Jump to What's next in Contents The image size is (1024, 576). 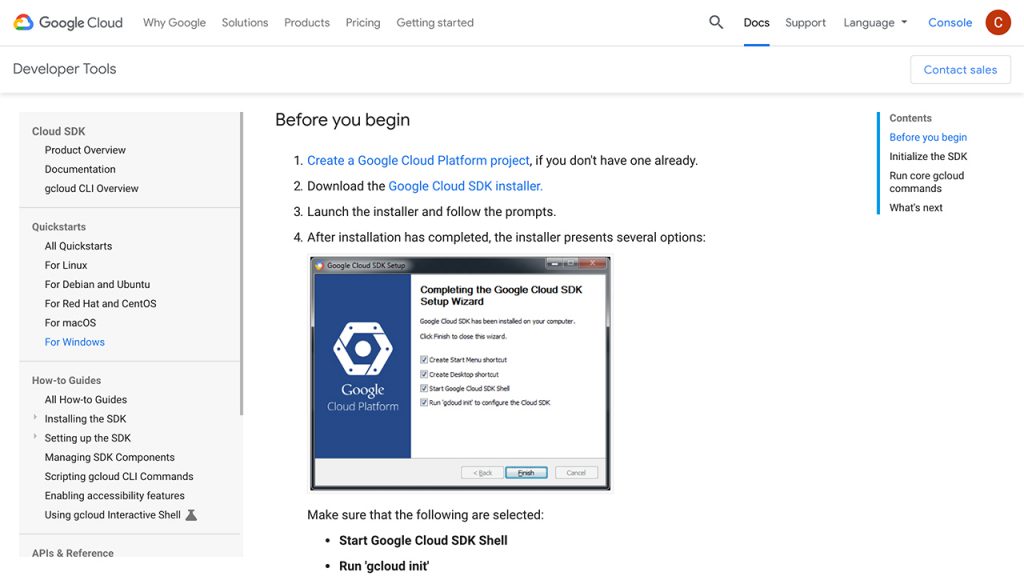pos(916,208)
